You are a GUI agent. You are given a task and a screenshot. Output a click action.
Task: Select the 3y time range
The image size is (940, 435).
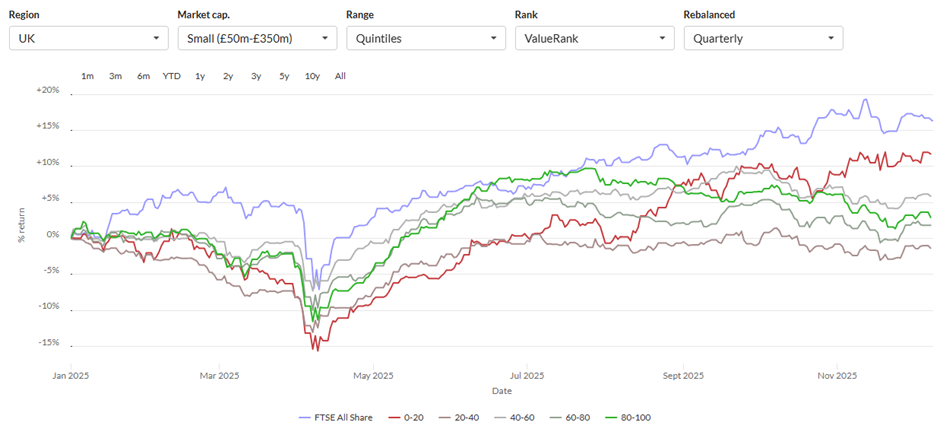coord(256,76)
